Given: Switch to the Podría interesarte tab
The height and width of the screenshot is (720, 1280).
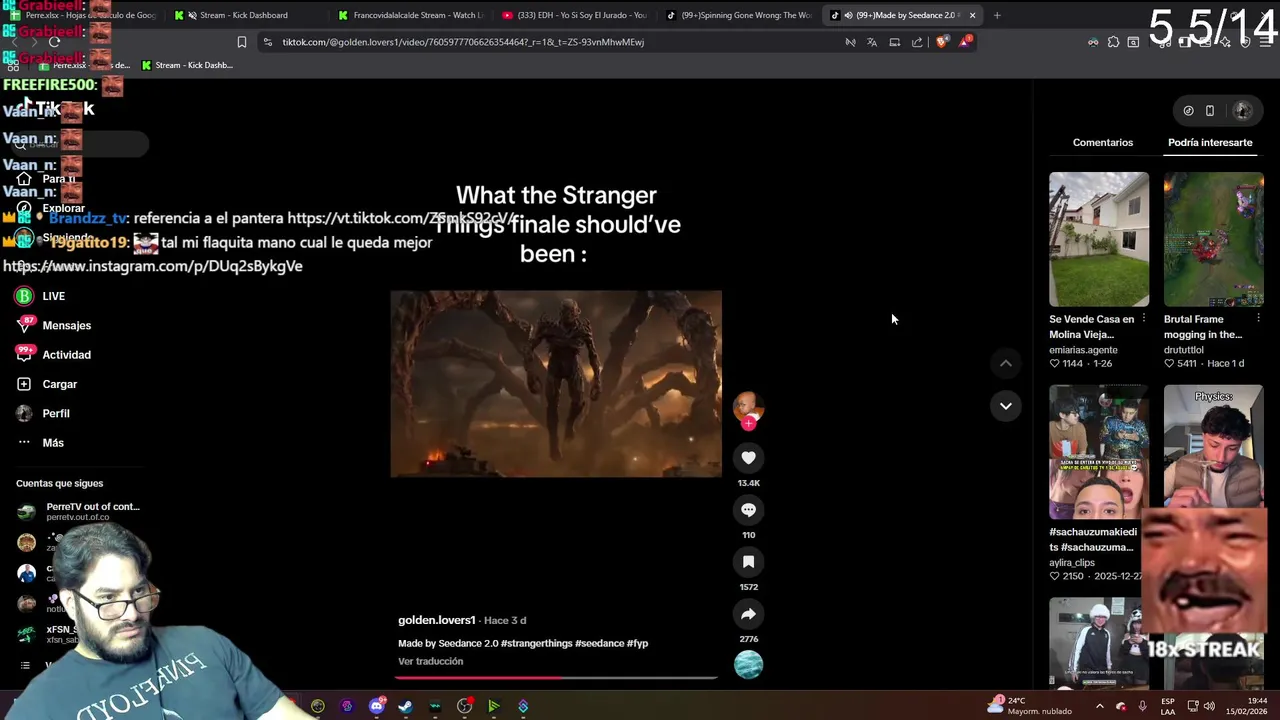Looking at the screenshot, I should coord(1210,143).
